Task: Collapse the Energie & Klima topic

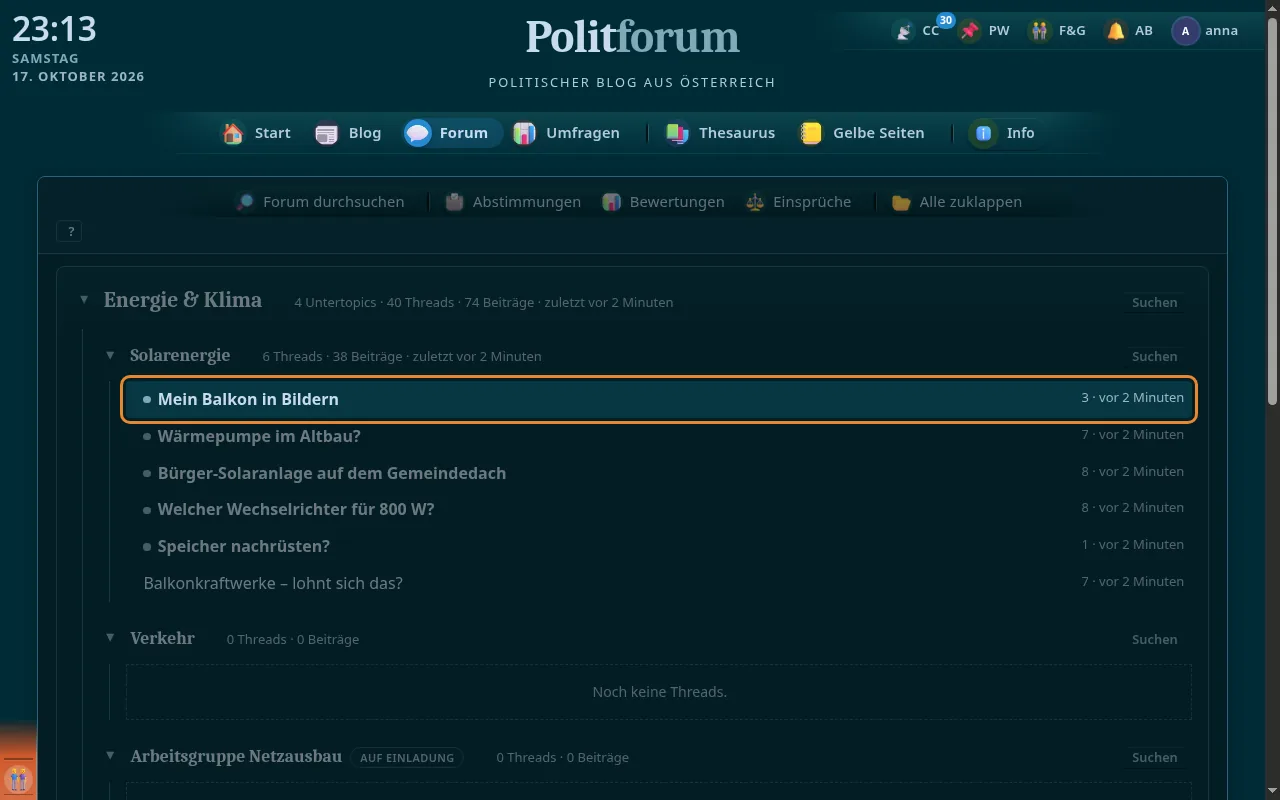Action: 84,300
